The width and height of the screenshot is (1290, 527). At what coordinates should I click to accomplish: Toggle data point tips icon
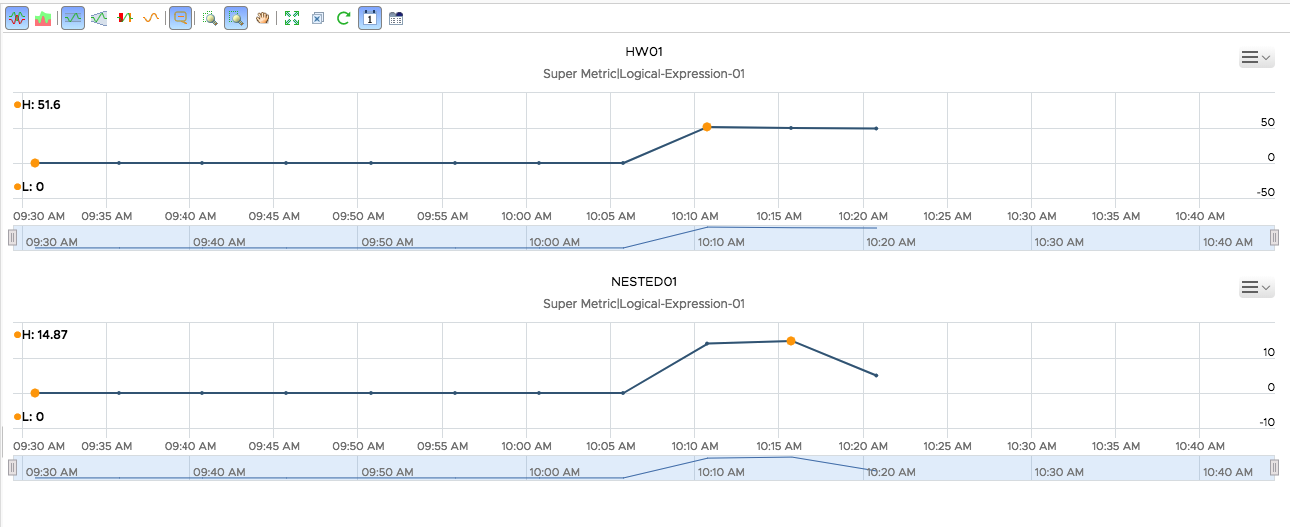coord(181,18)
